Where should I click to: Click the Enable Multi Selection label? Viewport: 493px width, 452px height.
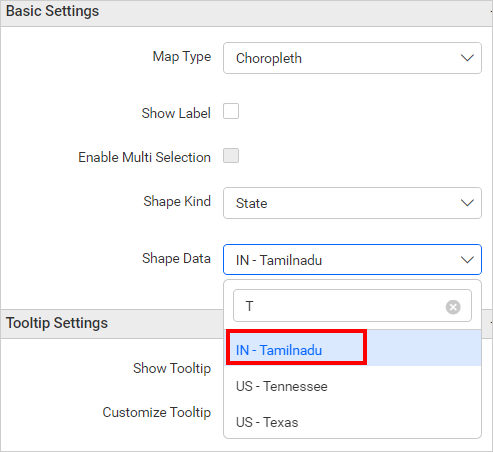pos(144,157)
